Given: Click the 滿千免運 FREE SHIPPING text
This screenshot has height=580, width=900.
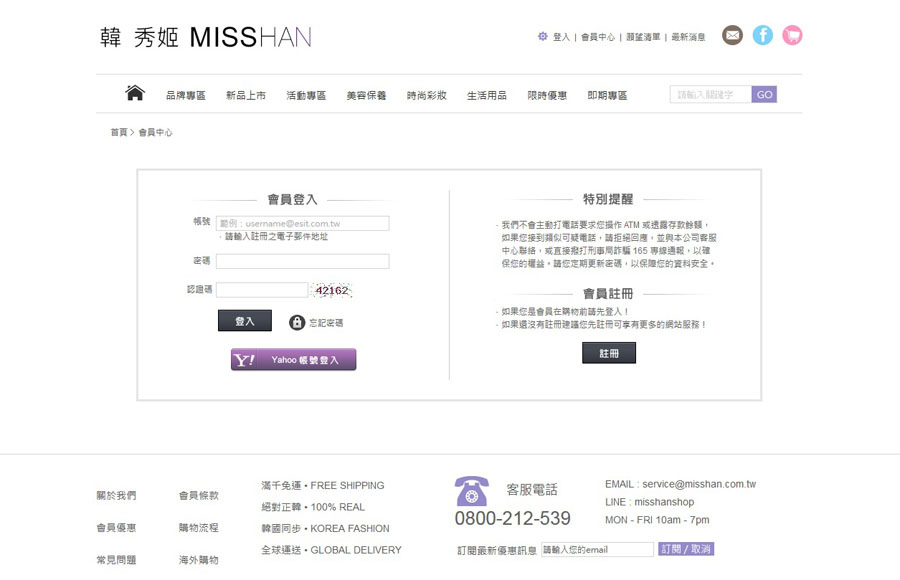Looking at the screenshot, I should (x=323, y=486).
